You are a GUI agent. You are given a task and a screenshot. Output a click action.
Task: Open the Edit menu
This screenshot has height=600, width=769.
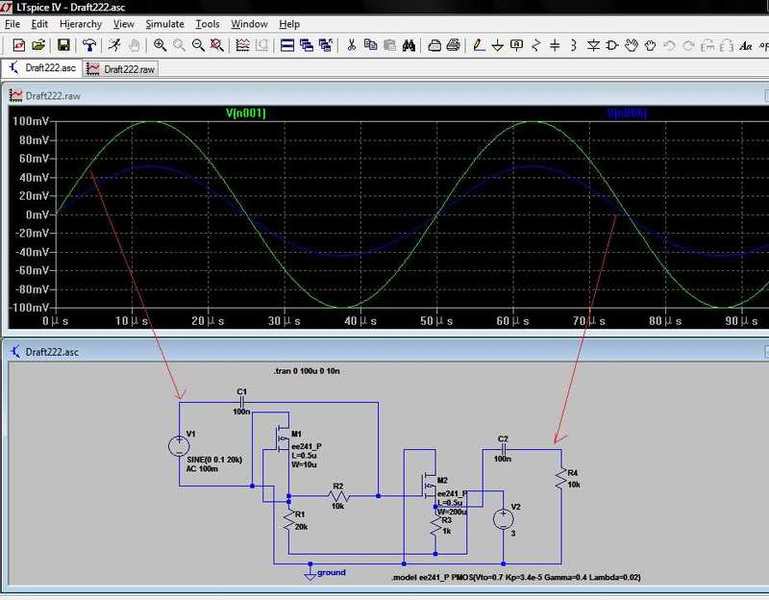[x=39, y=24]
